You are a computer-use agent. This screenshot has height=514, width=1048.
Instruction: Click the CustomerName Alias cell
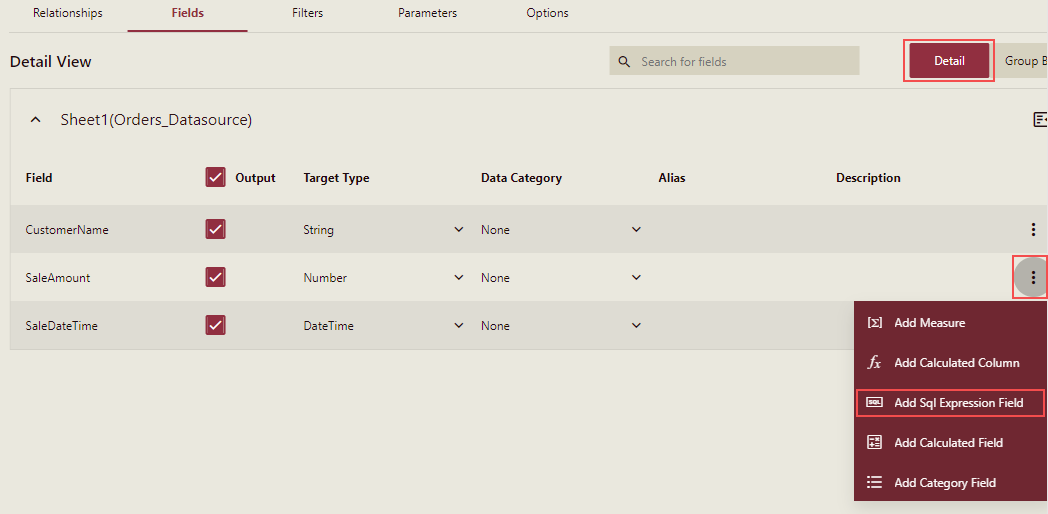click(x=741, y=230)
